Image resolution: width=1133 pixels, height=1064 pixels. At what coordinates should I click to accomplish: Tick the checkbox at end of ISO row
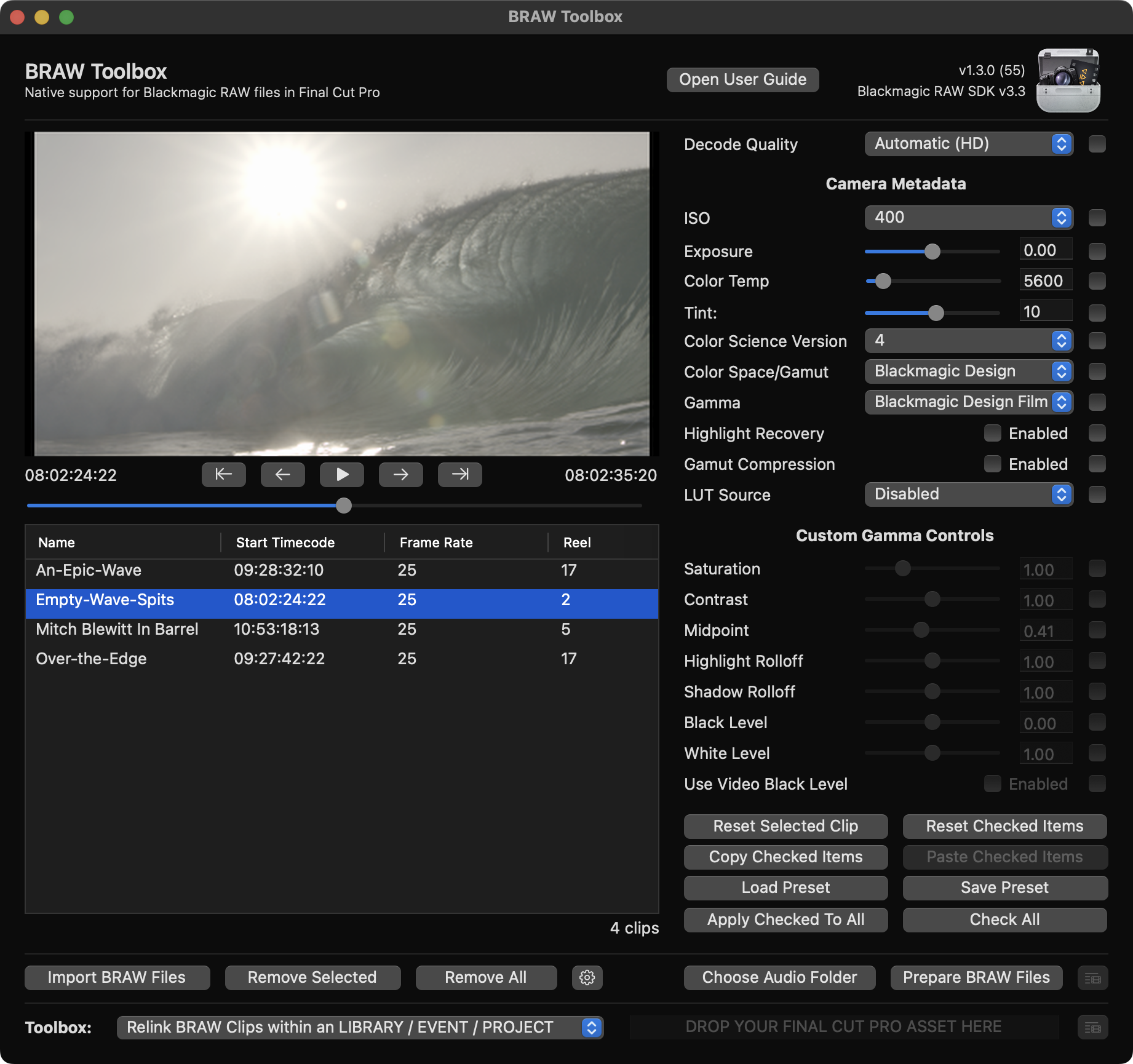pyautogui.click(x=1097, y=218)
